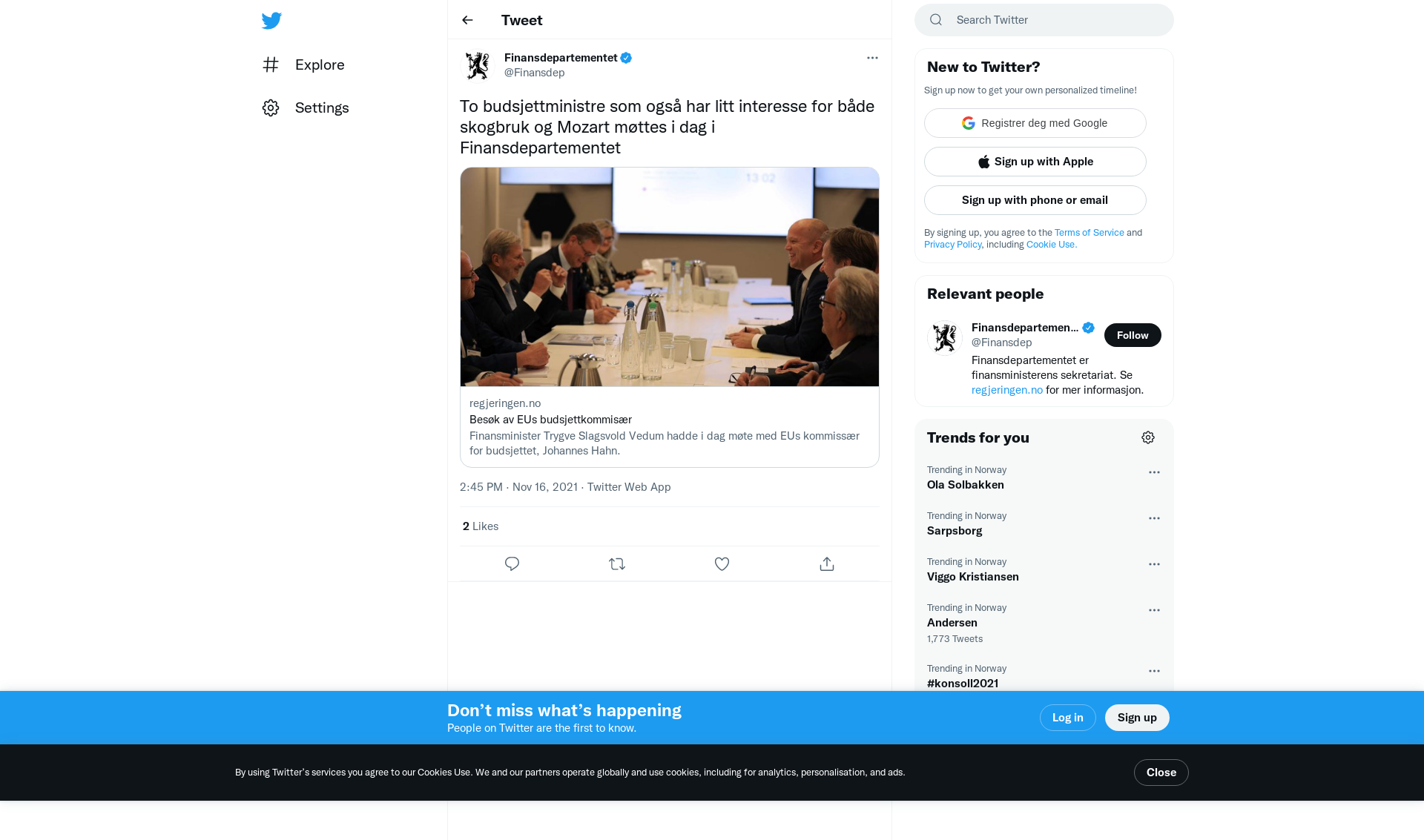This screenshot has width=1424, height=840.
Task: Retweet using the arrows icon
Action: [x=617, y=564]
